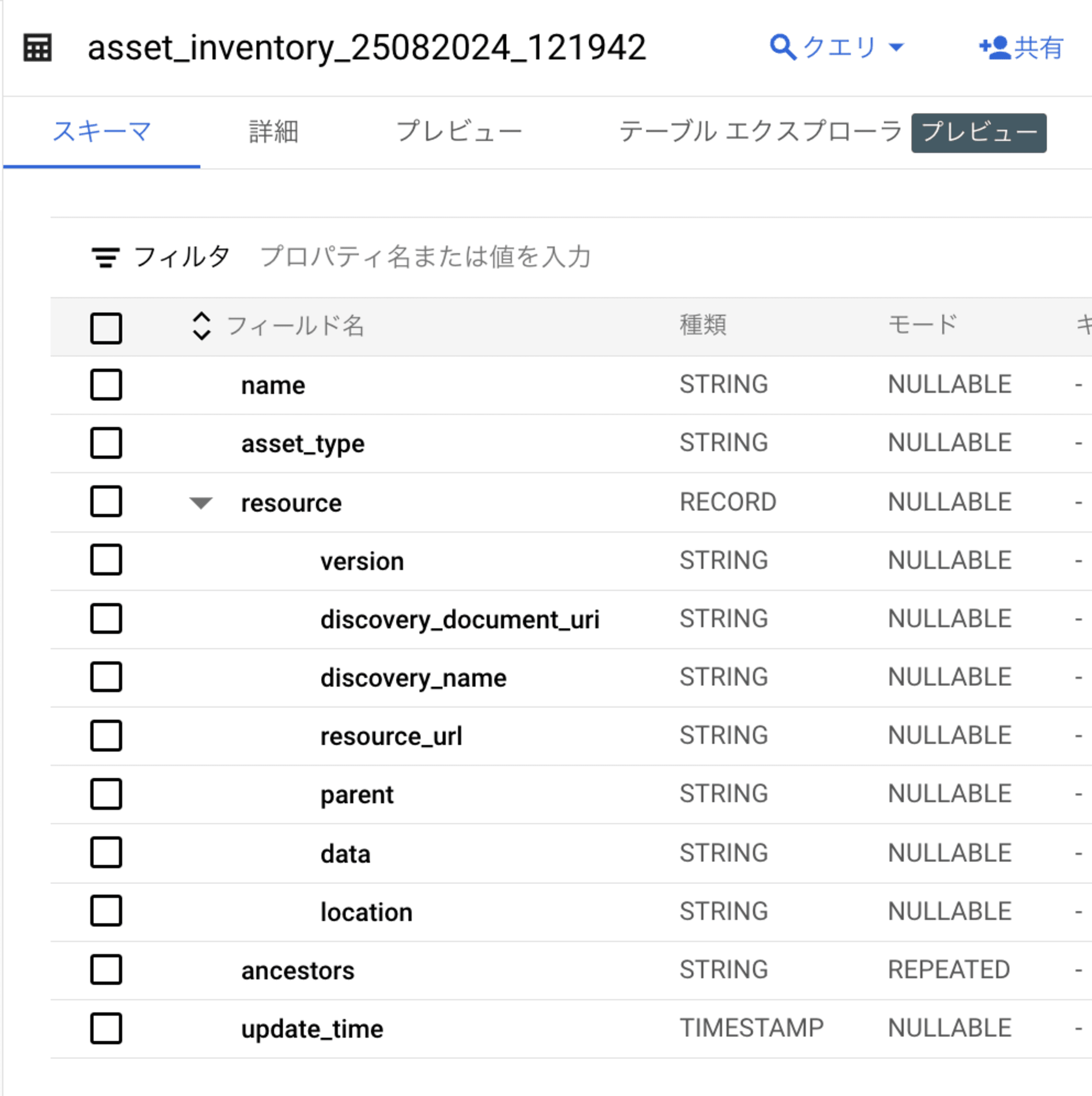Click the dark プレビュー badge
Image resolution: width=1092 pixels, height=1096 pixels.
(x=979, y=133)
